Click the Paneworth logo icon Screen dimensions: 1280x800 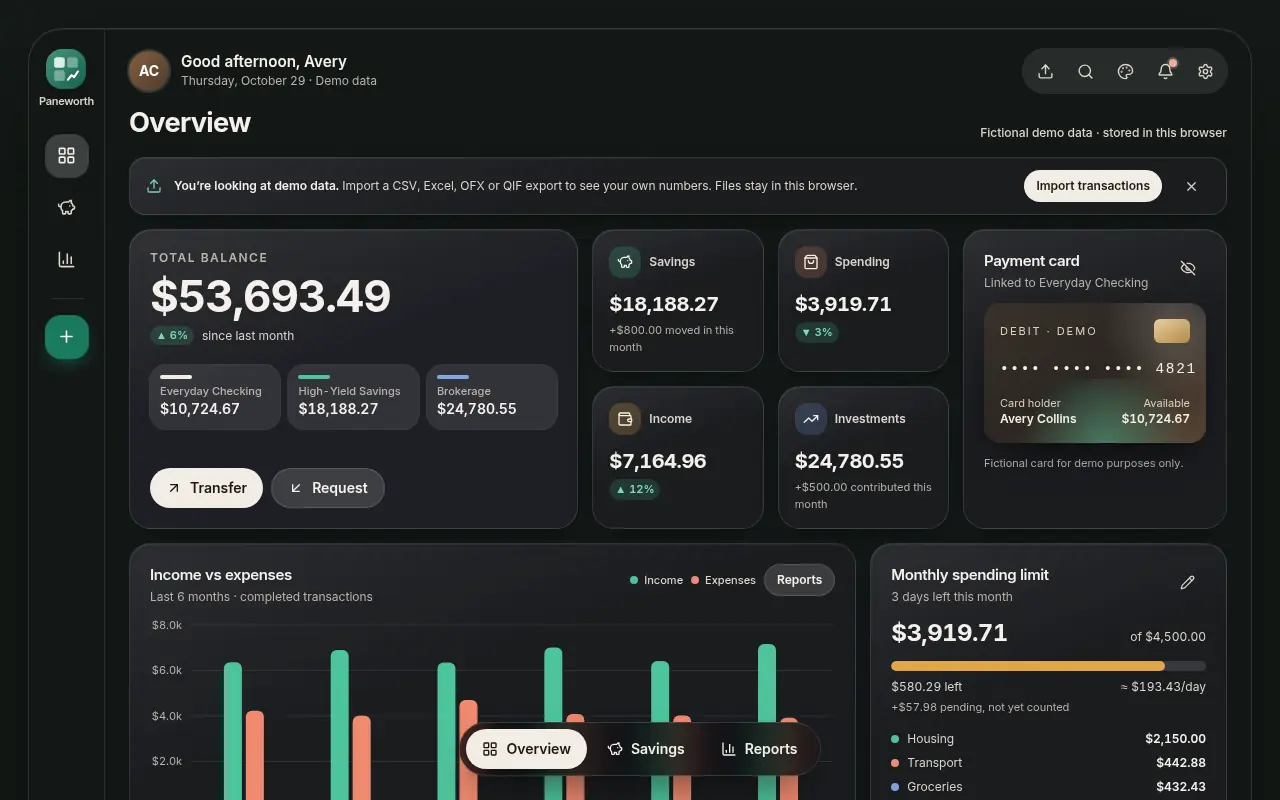coord(66,69)
